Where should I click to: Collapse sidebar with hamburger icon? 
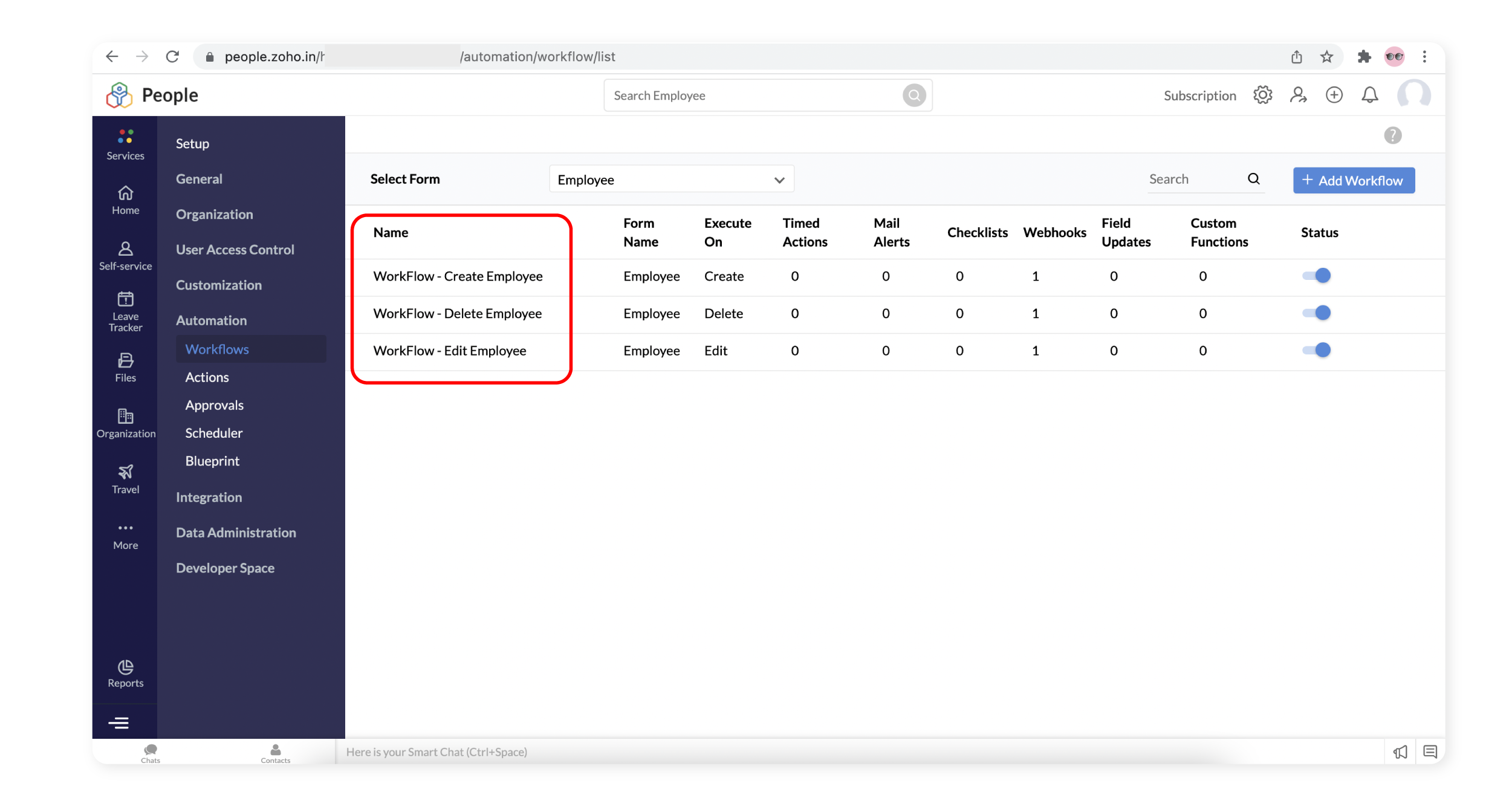pyautogui.click(x=118, y=722)
